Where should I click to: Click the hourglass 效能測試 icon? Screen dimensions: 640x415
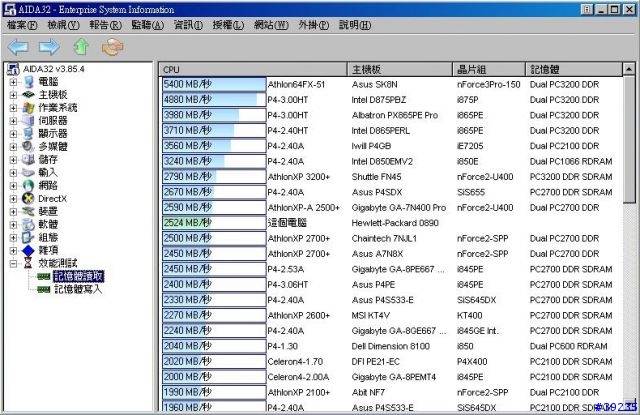(x=28, y=263)
